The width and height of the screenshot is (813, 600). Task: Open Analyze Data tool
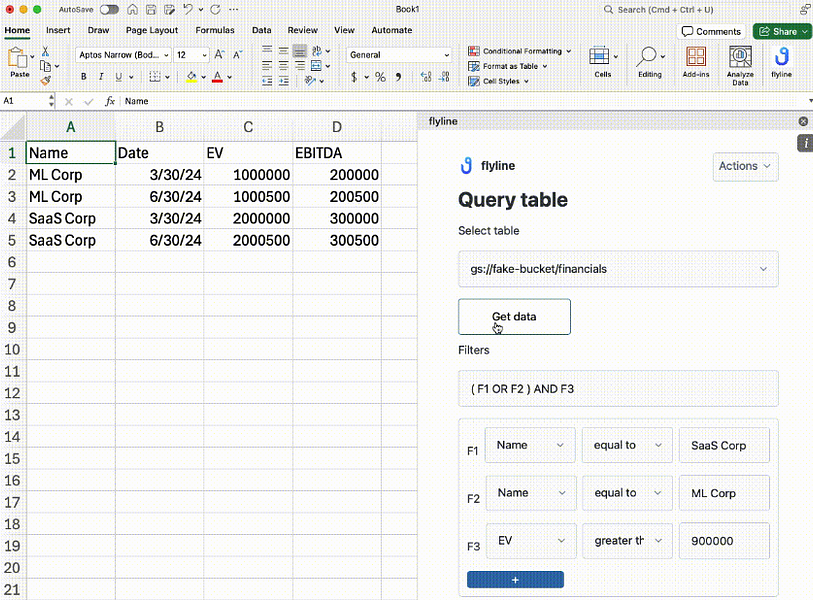pyautogui.click(x=740, y=66)
